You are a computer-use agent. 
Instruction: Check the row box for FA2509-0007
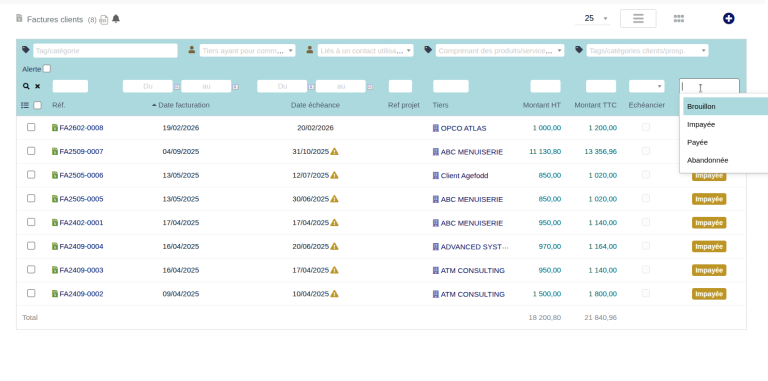tap(31, 151)
